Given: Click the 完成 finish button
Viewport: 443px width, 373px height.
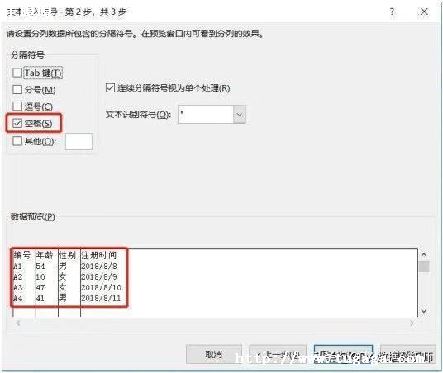Looking at the screenshot, I should tap(408, 355).
